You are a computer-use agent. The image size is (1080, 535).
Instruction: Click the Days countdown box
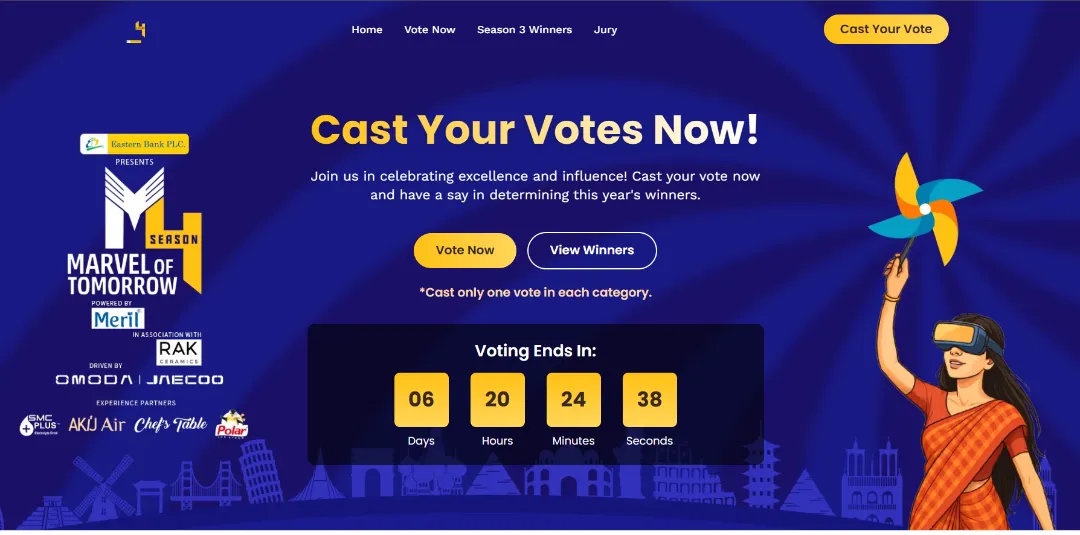click(421, 400)
